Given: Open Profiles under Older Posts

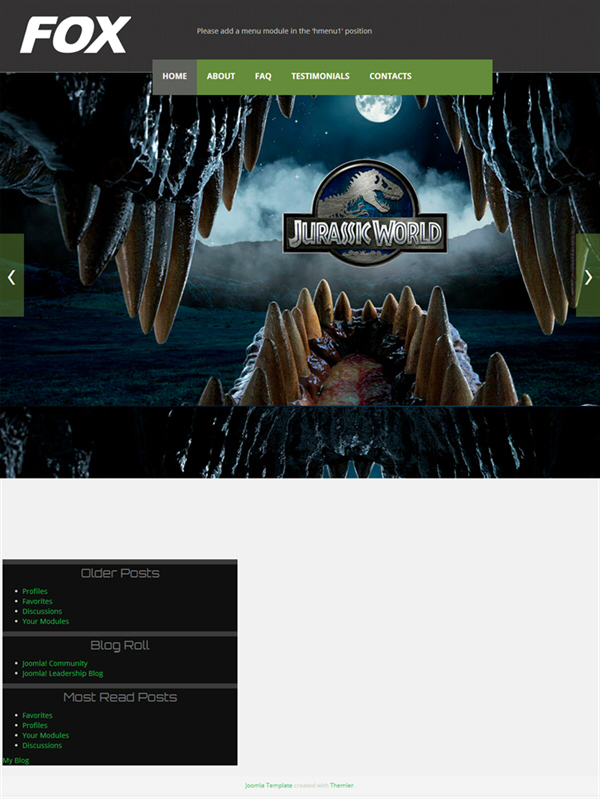Looking at the screenshot, I should pyautogui.click(x=35, y=591).
